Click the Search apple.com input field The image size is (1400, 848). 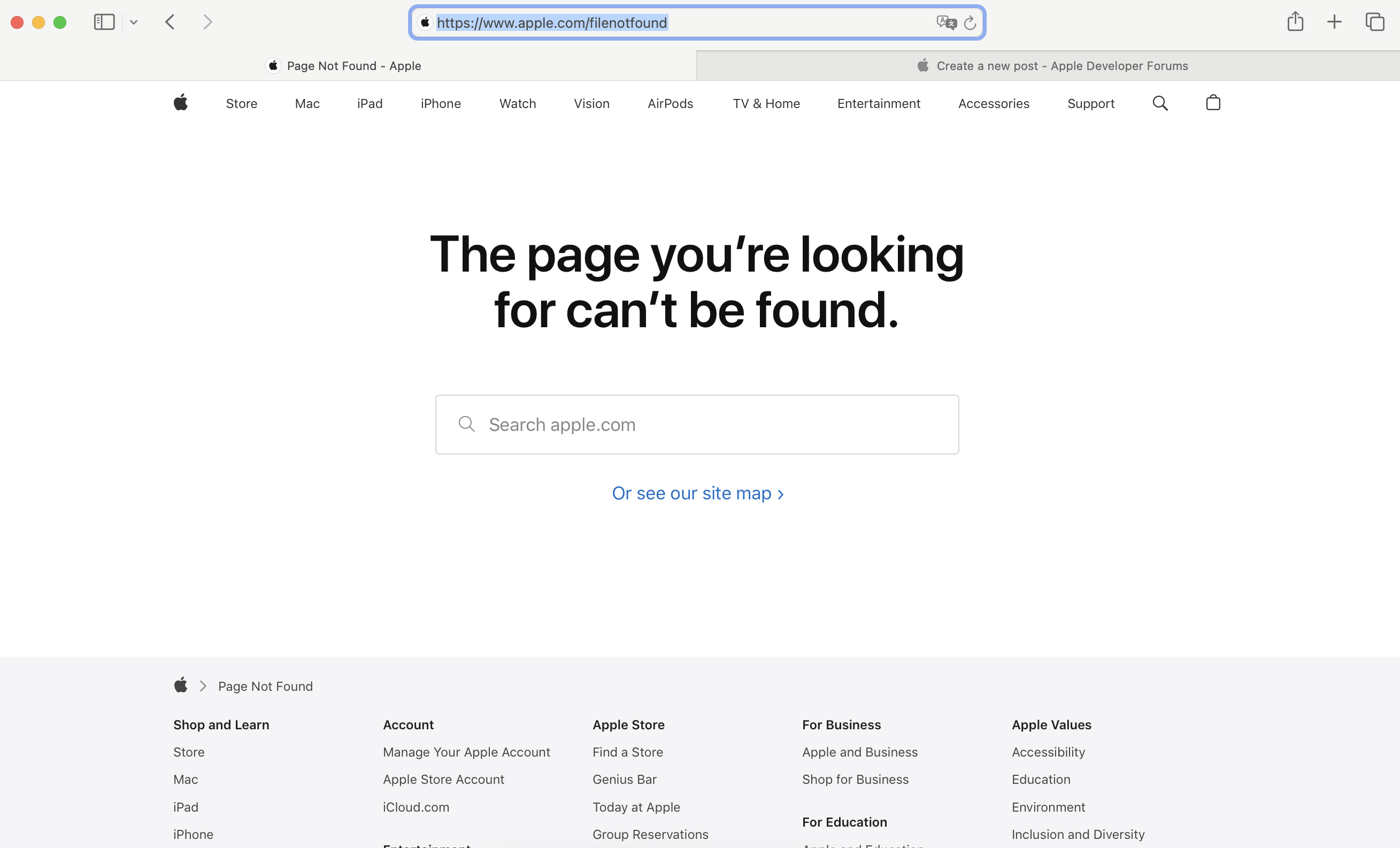[x=697, y=425]
